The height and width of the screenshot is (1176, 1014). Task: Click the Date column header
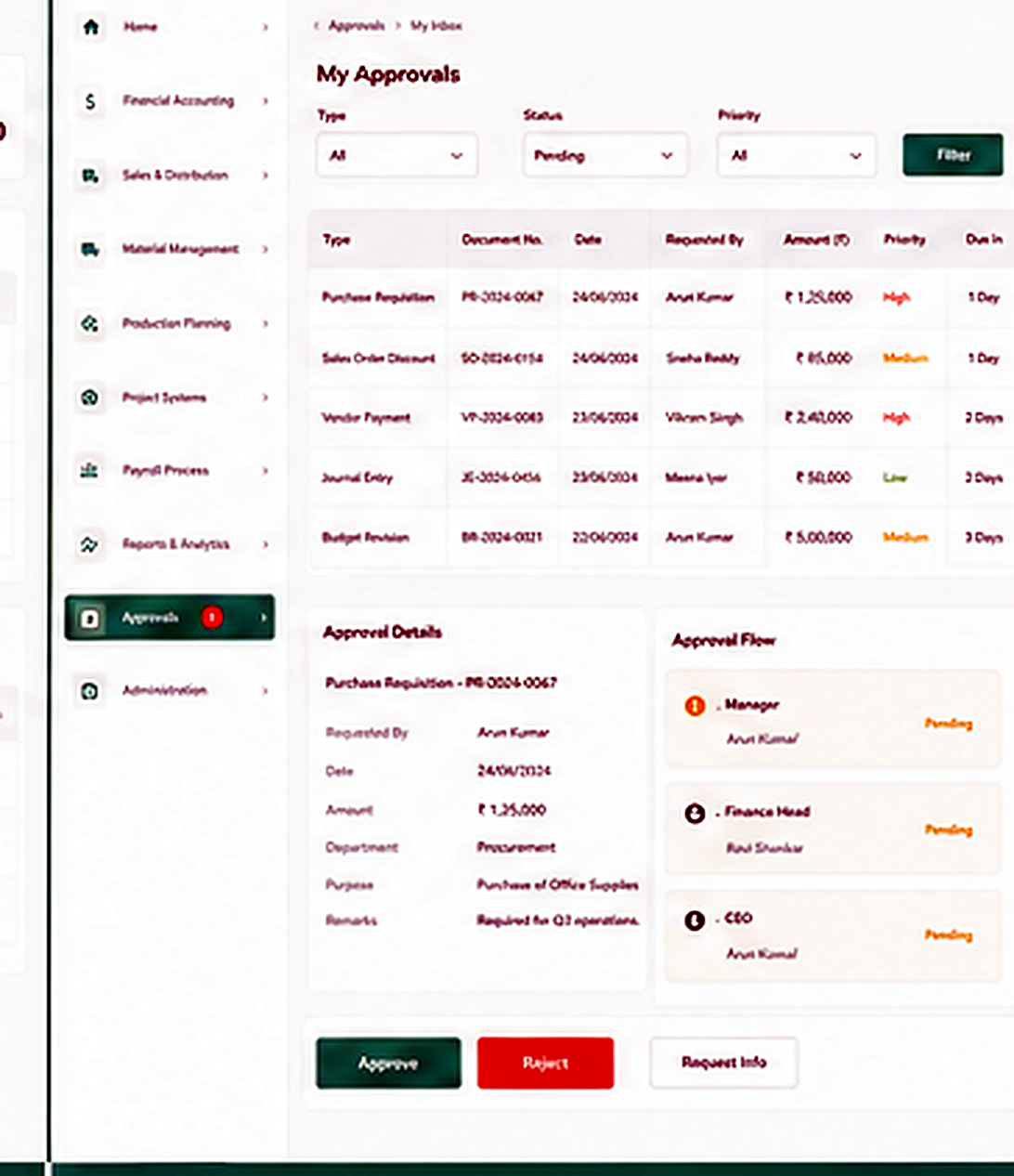click(x=588, y=240)
